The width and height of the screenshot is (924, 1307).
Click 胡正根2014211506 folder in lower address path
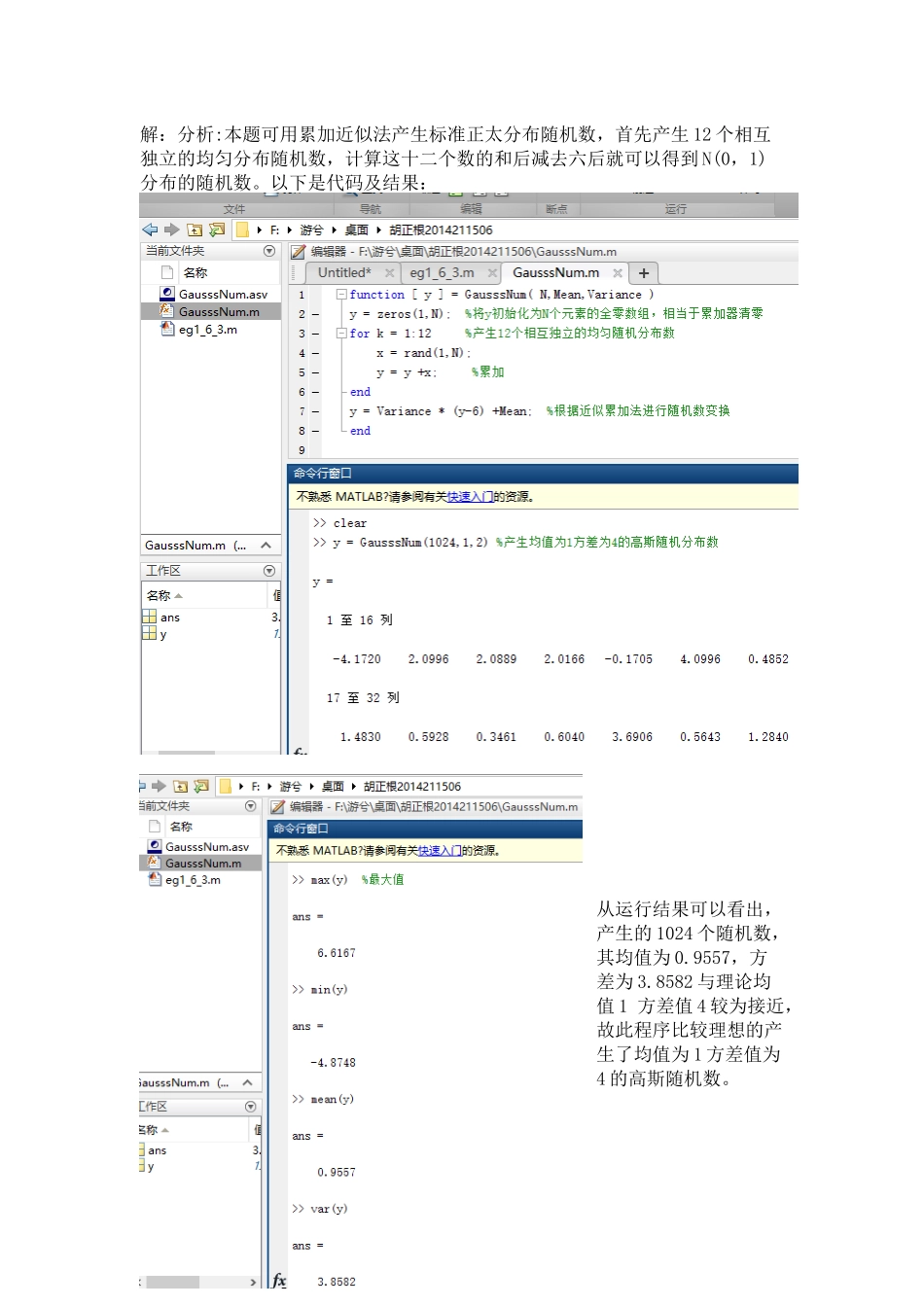[412, 787]
